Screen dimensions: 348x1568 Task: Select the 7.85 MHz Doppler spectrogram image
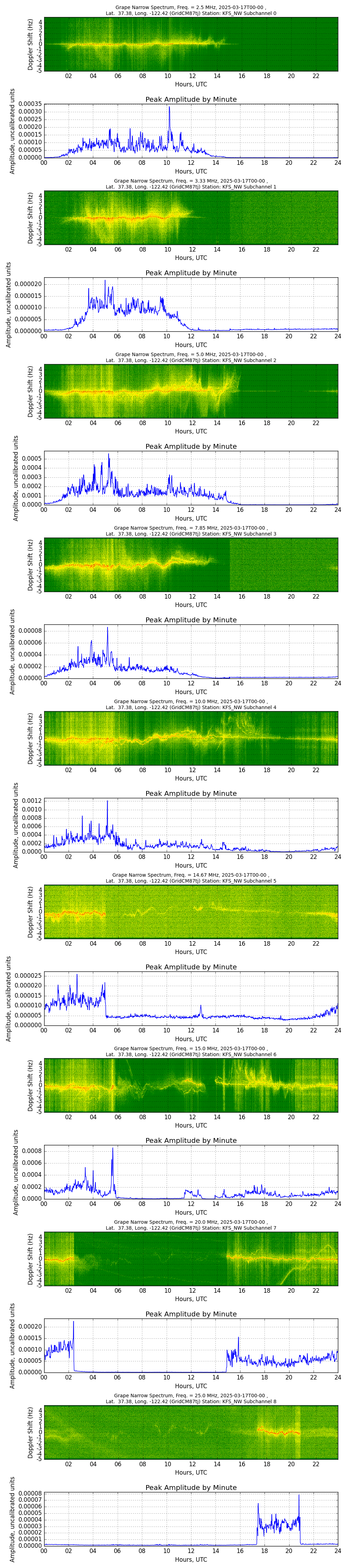(191, 564)
